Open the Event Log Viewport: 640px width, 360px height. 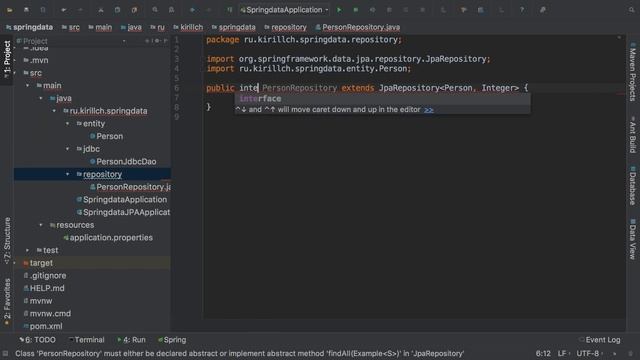click(x=600, y=340)
